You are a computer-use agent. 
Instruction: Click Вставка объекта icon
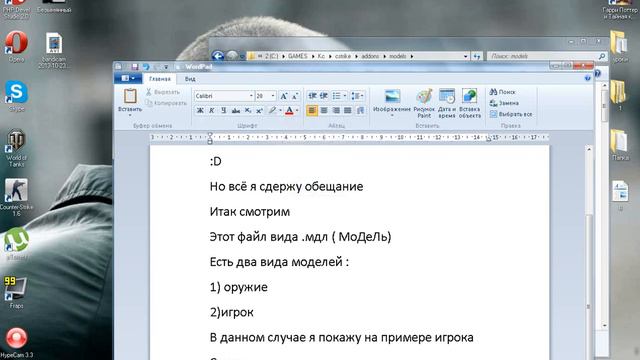pyautogui.click(x=469, y=103)
